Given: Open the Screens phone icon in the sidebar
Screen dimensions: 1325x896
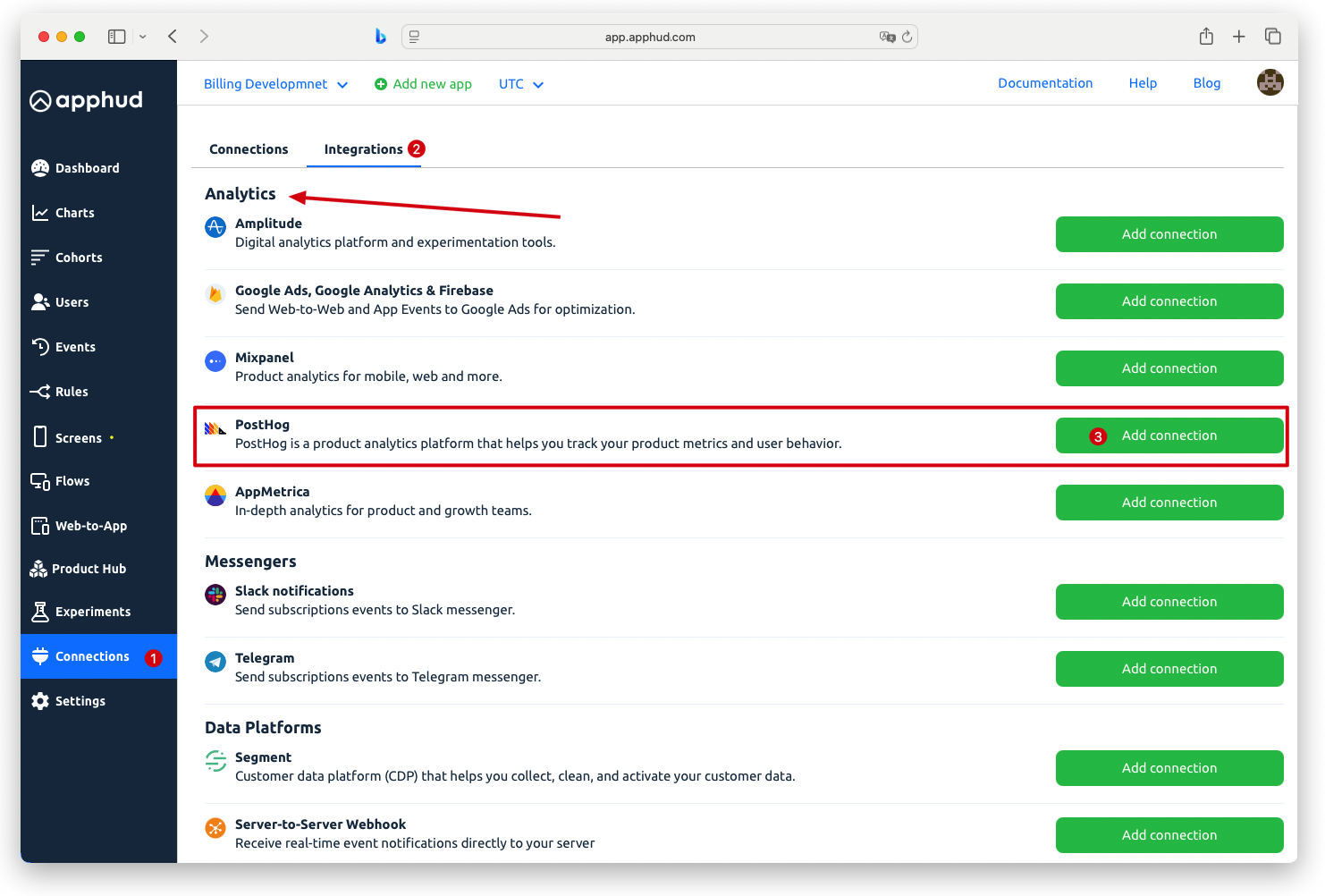Looking at the screenshot, I should coord(39,436).
